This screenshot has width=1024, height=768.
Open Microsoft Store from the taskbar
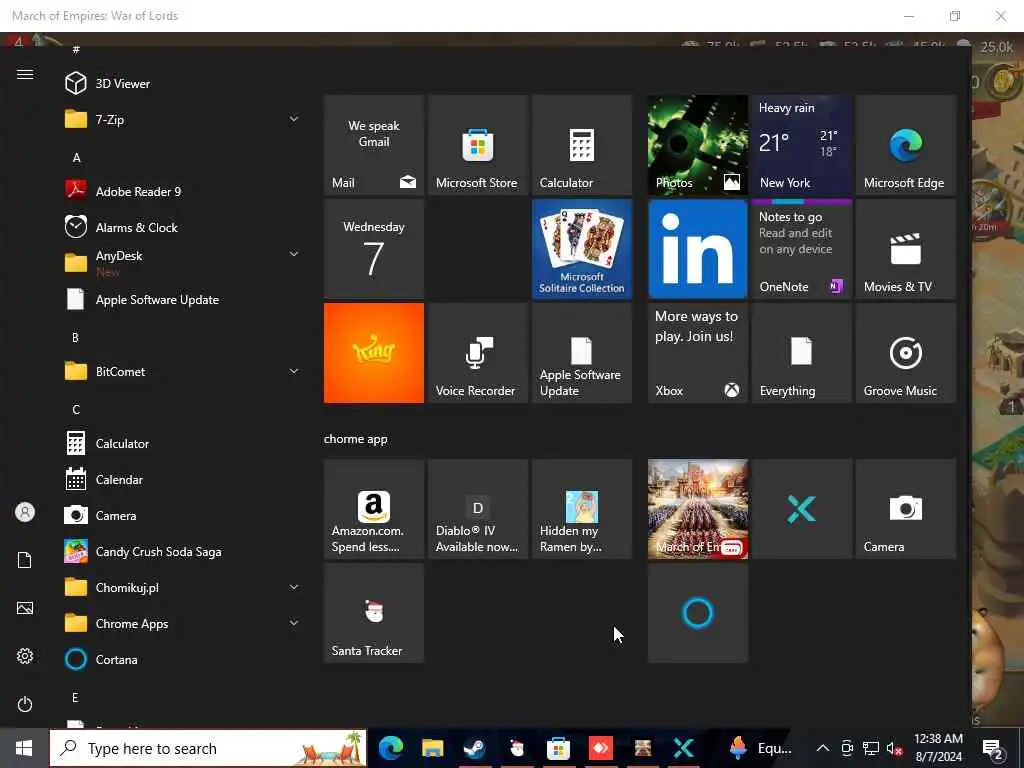pyautogui.click(x=558, y=748)
